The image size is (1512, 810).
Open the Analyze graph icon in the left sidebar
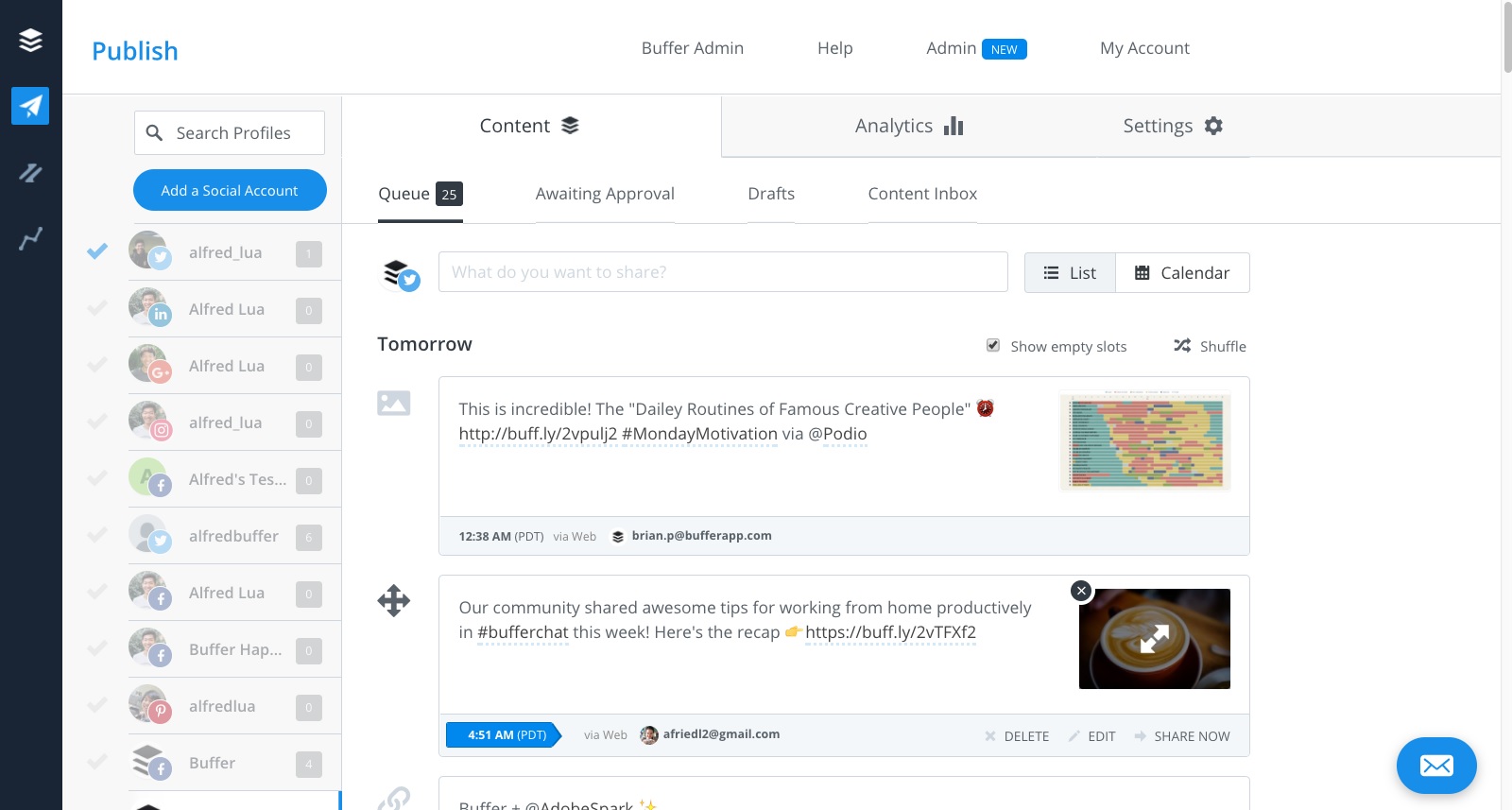pos(30,238)
